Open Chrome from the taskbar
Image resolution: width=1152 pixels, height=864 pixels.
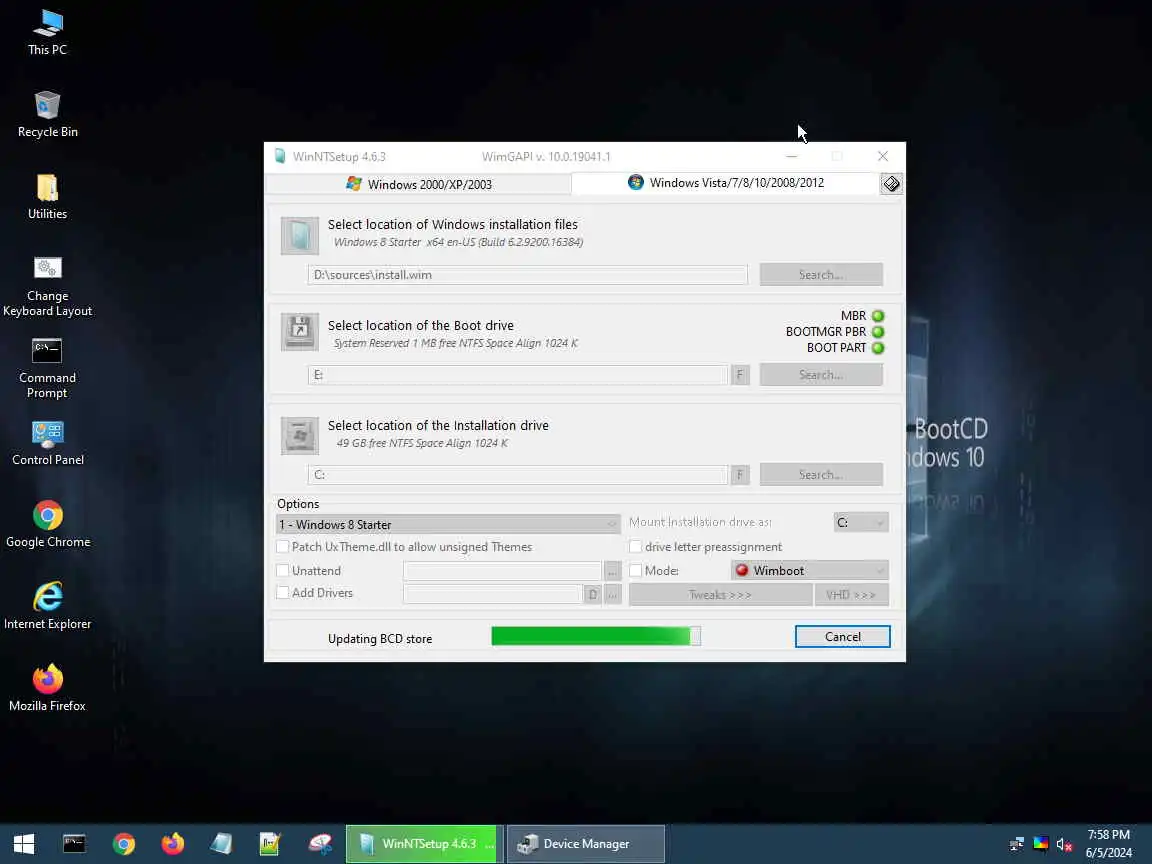123,843
